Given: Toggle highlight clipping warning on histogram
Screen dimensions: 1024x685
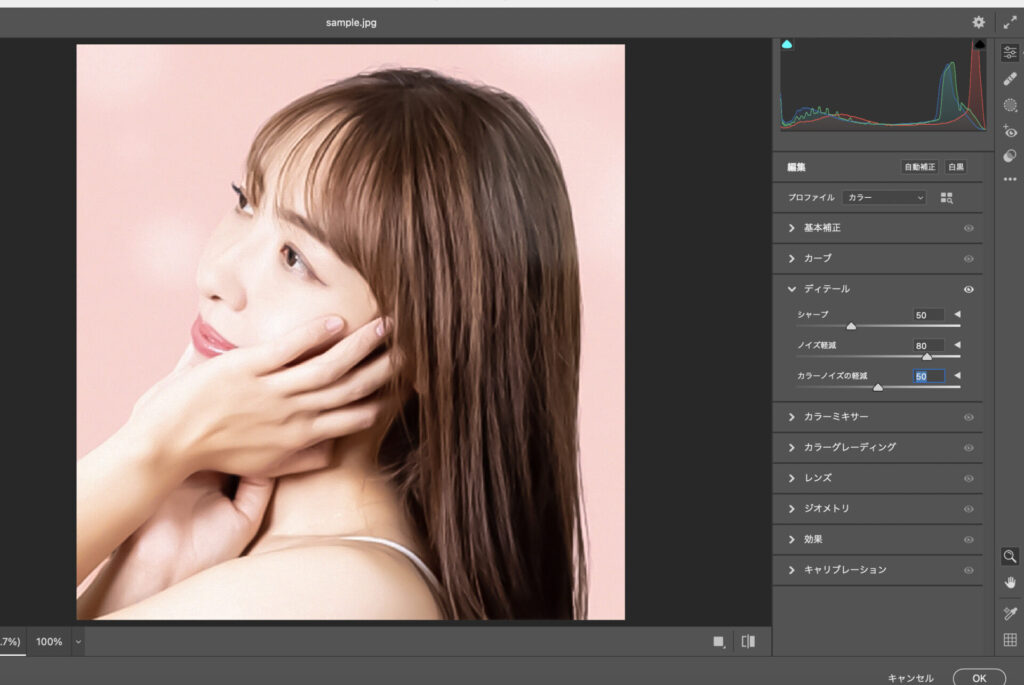Looking at the screenshot, I should (980, 44).
